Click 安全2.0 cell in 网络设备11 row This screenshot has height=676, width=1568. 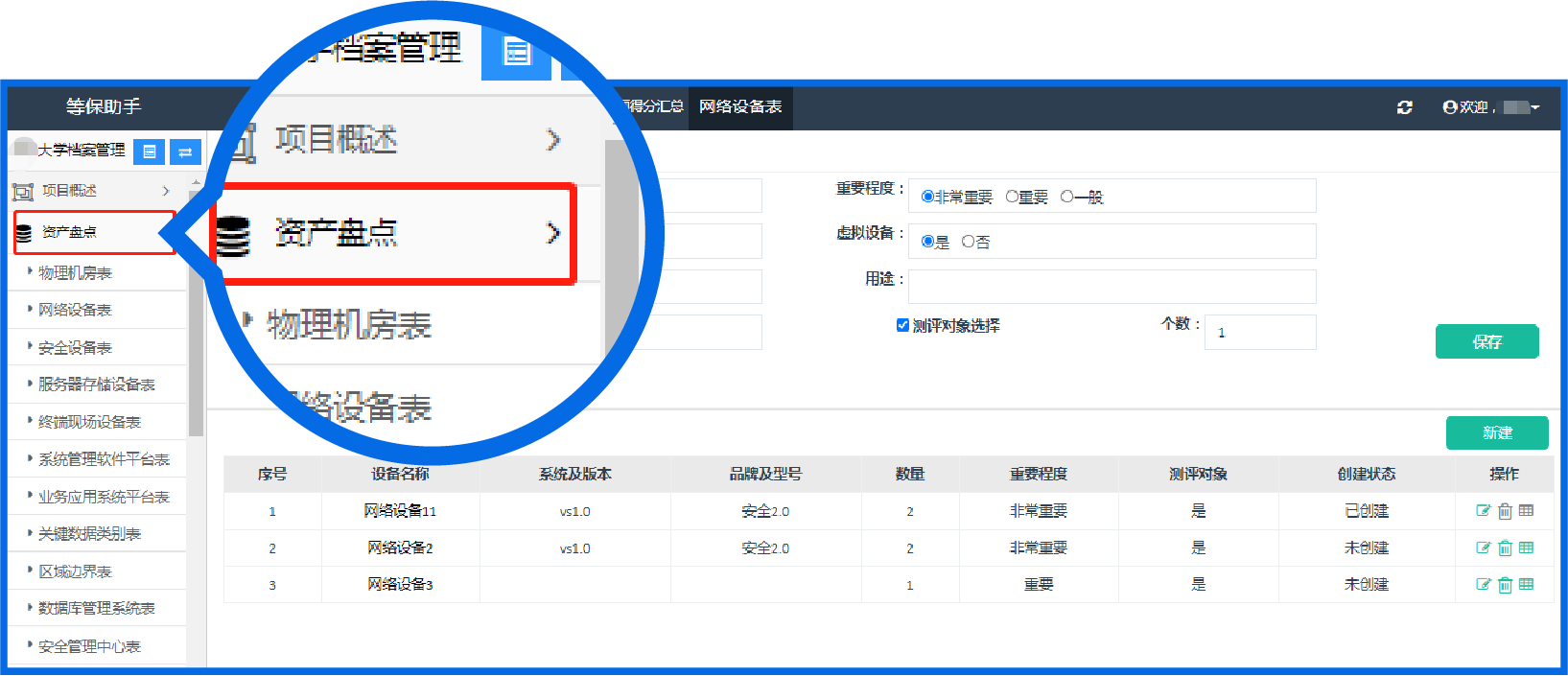pyautogui.click(x=765, y=511)
